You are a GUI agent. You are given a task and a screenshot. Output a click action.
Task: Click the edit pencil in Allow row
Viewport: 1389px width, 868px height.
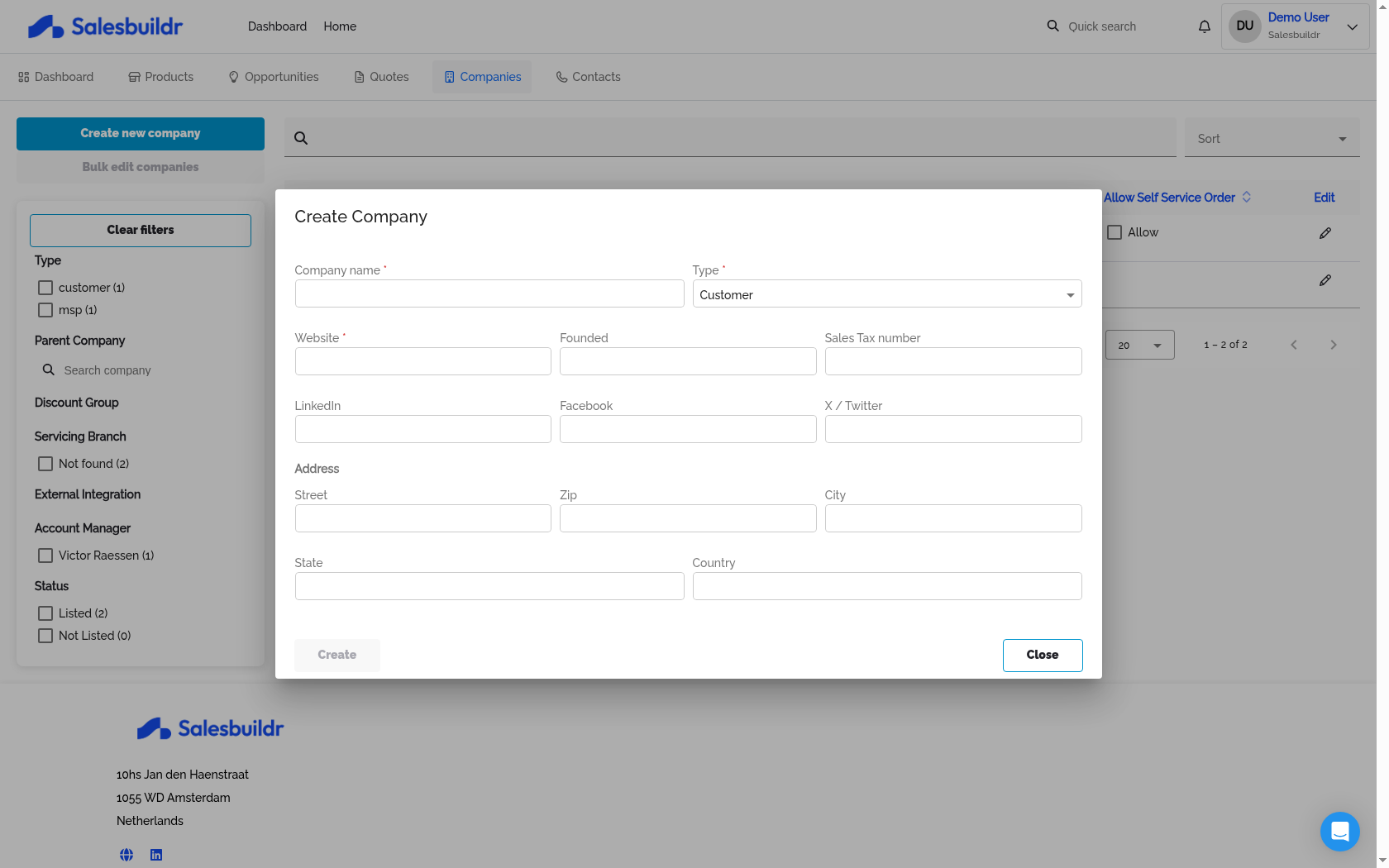[x=1325, y=233]
